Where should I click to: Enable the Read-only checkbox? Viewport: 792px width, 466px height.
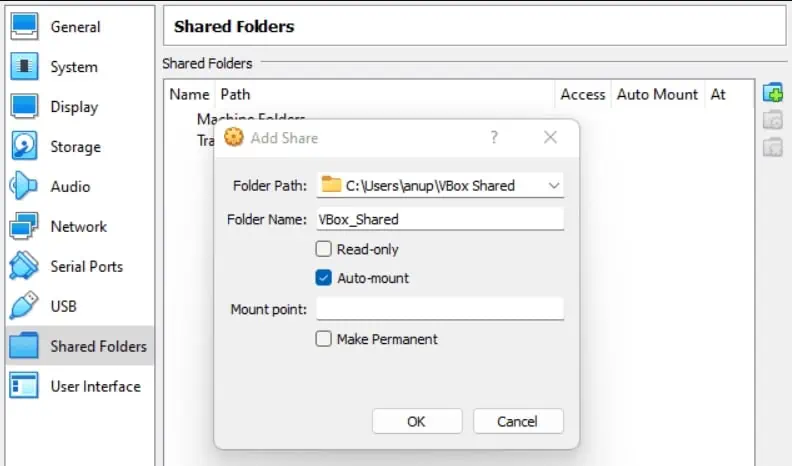(x=324, y=249)
